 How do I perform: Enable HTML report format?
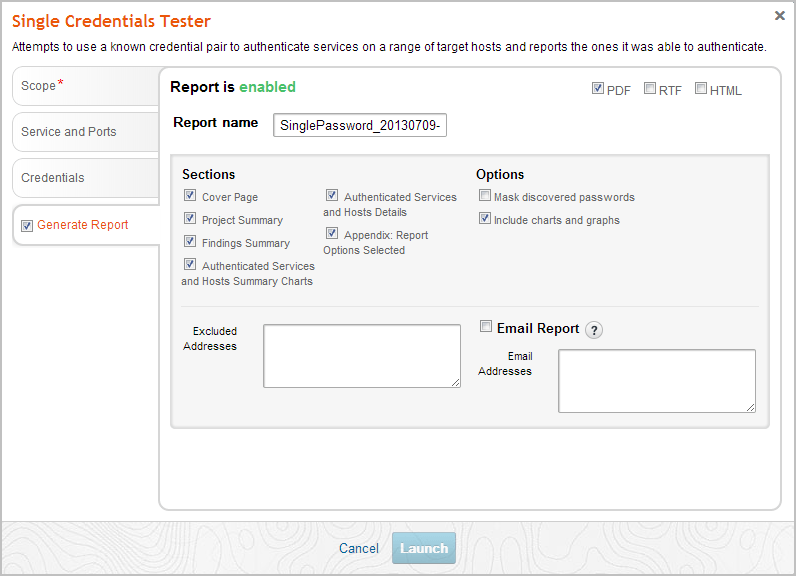pyautogui.click(x=701, y=89)
